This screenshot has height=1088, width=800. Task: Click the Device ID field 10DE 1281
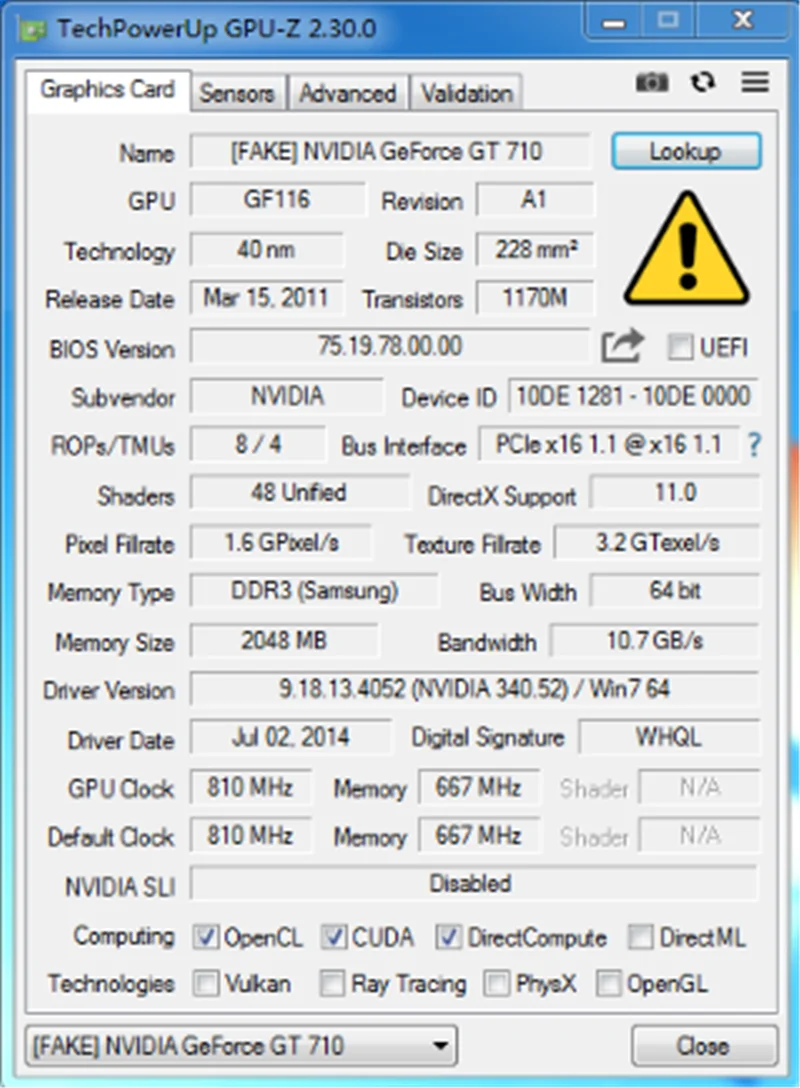point(634,396)
